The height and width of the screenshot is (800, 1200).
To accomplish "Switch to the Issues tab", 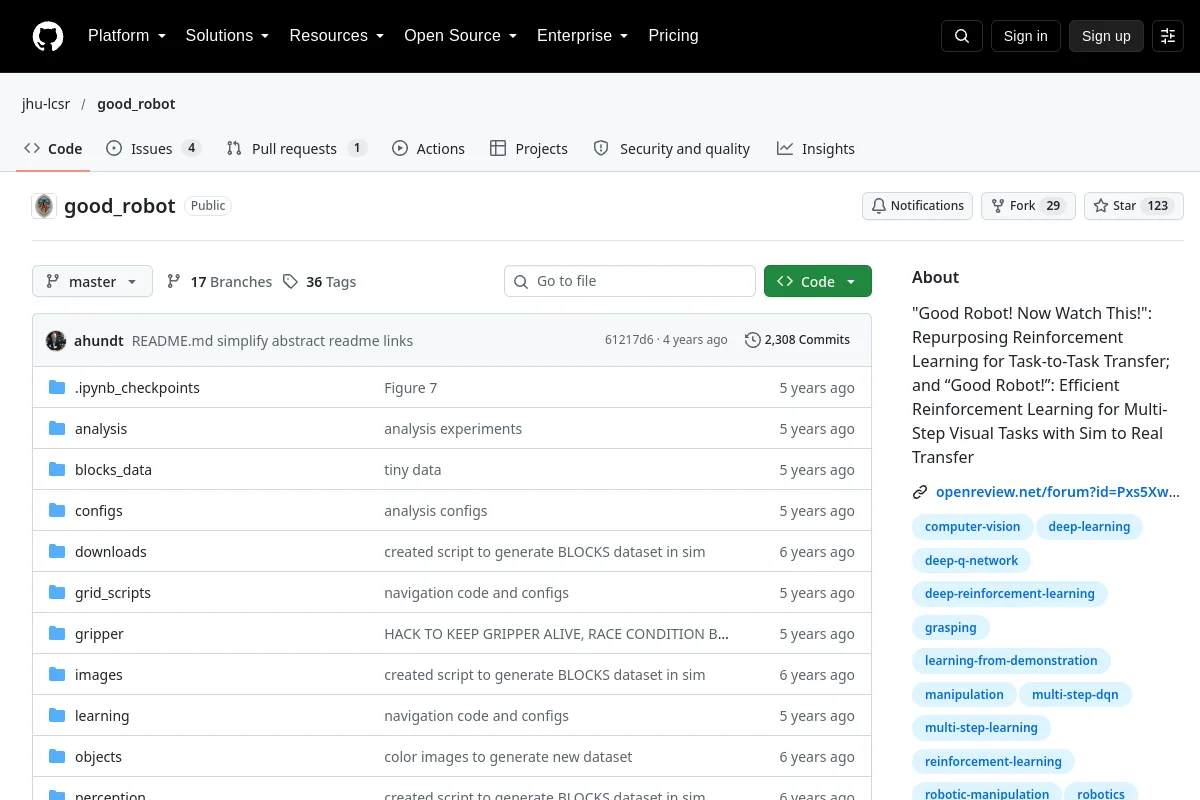I will 154,149.
